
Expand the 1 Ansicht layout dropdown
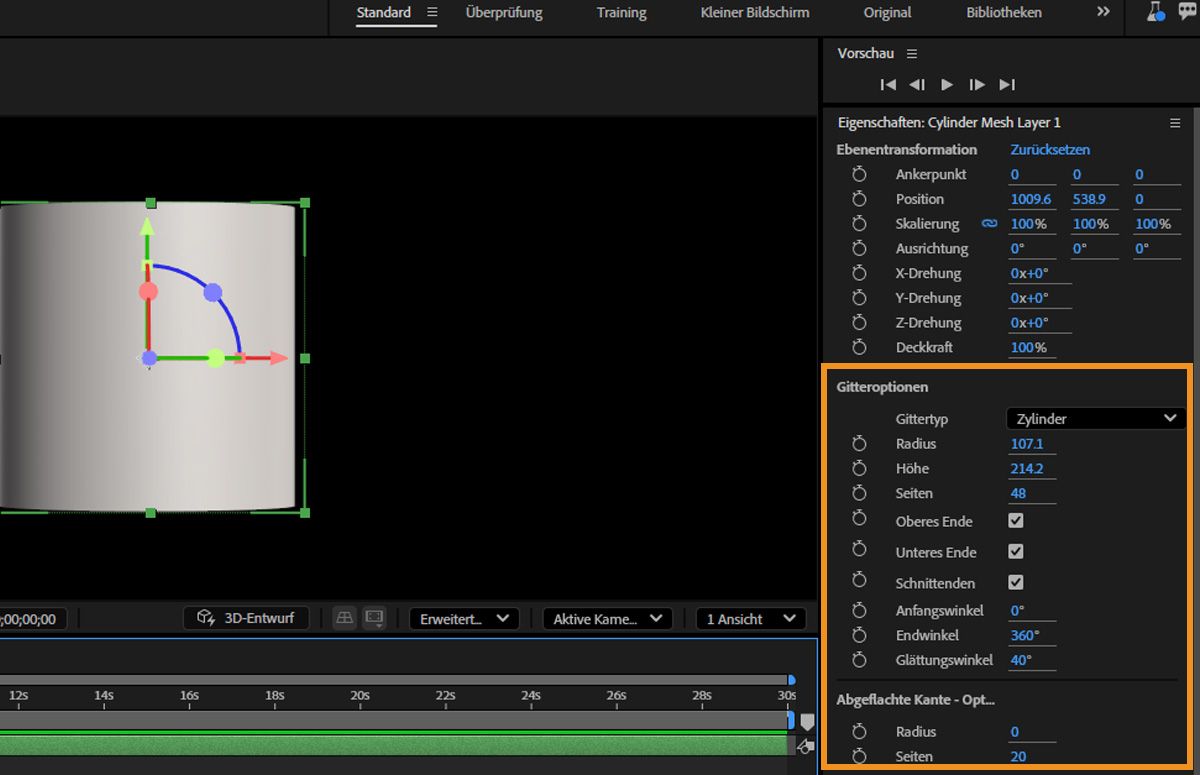click(x=751, y=619)
